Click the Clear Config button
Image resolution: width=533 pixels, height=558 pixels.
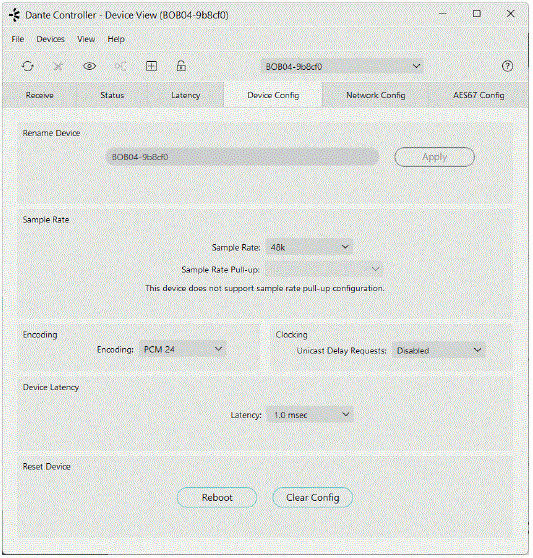312,497
